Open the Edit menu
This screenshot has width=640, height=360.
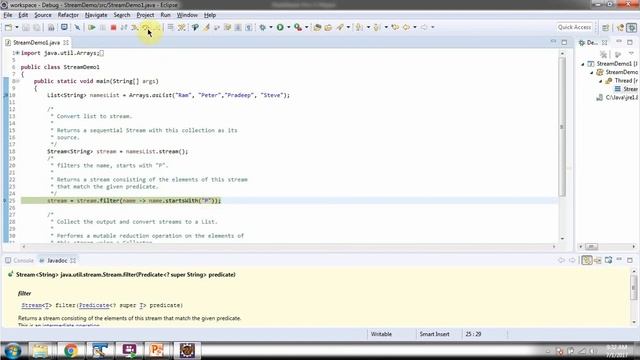click(x=23, y=15)
